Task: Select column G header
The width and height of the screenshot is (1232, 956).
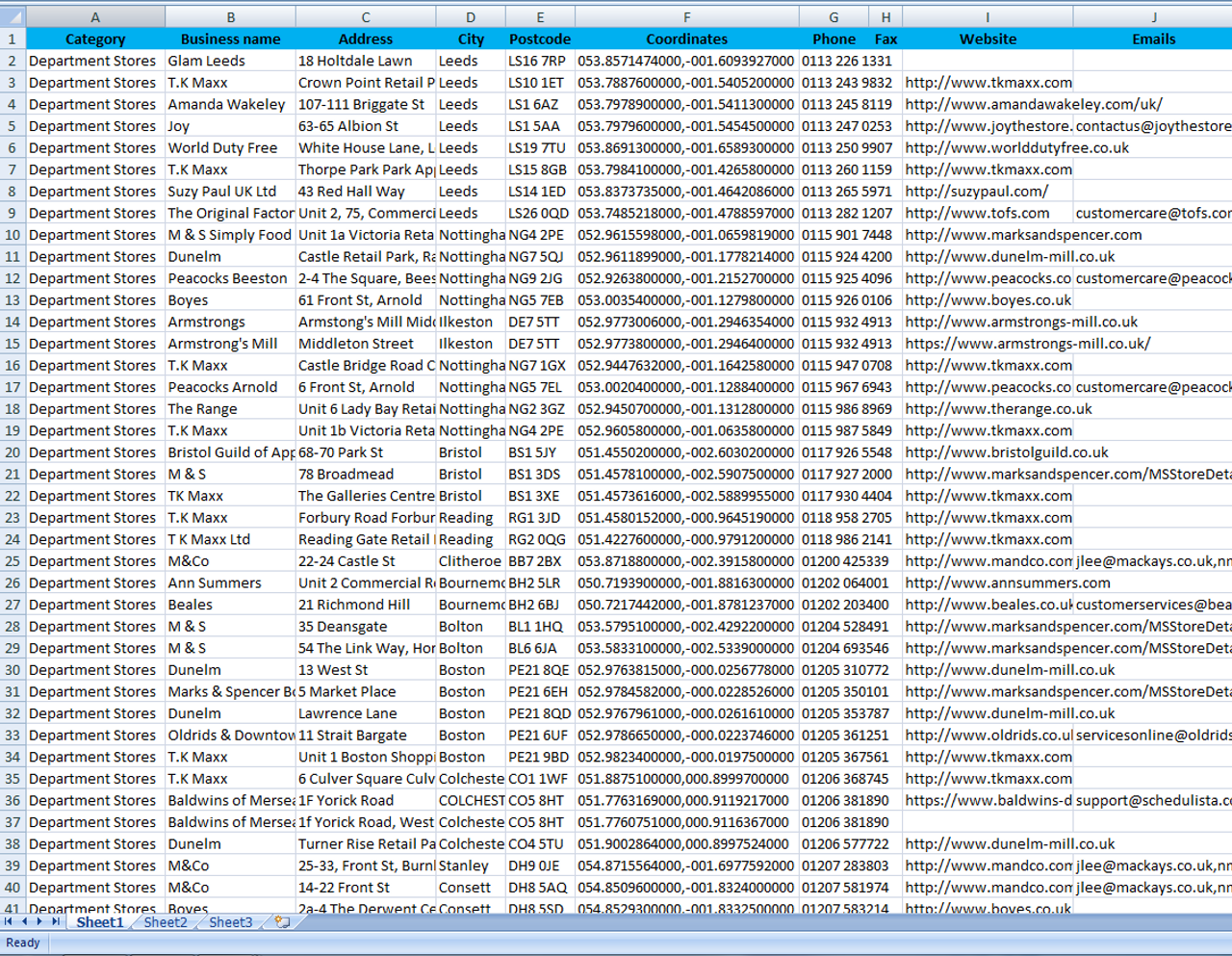Action: [834, 17]
